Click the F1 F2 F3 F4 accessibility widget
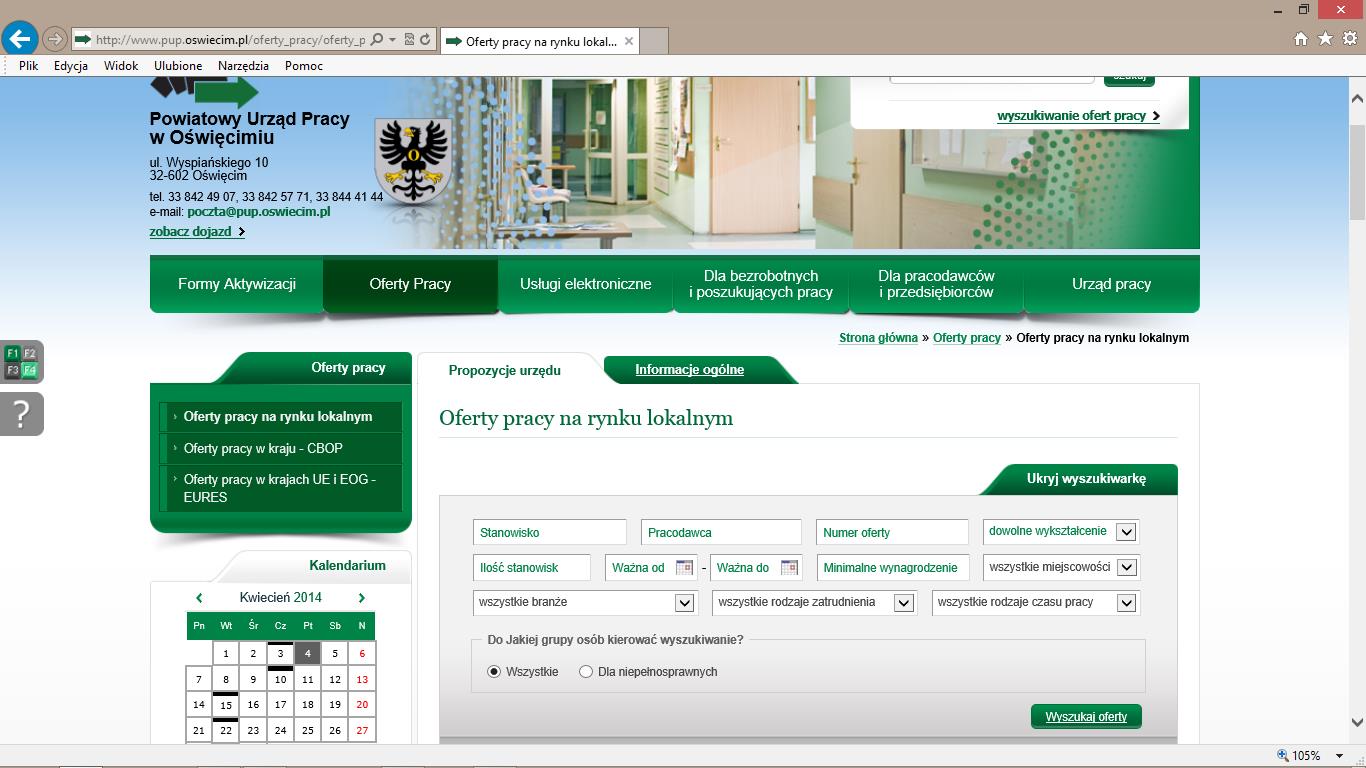This screenshot has width=1366, height=768. [x=21, y=362]
